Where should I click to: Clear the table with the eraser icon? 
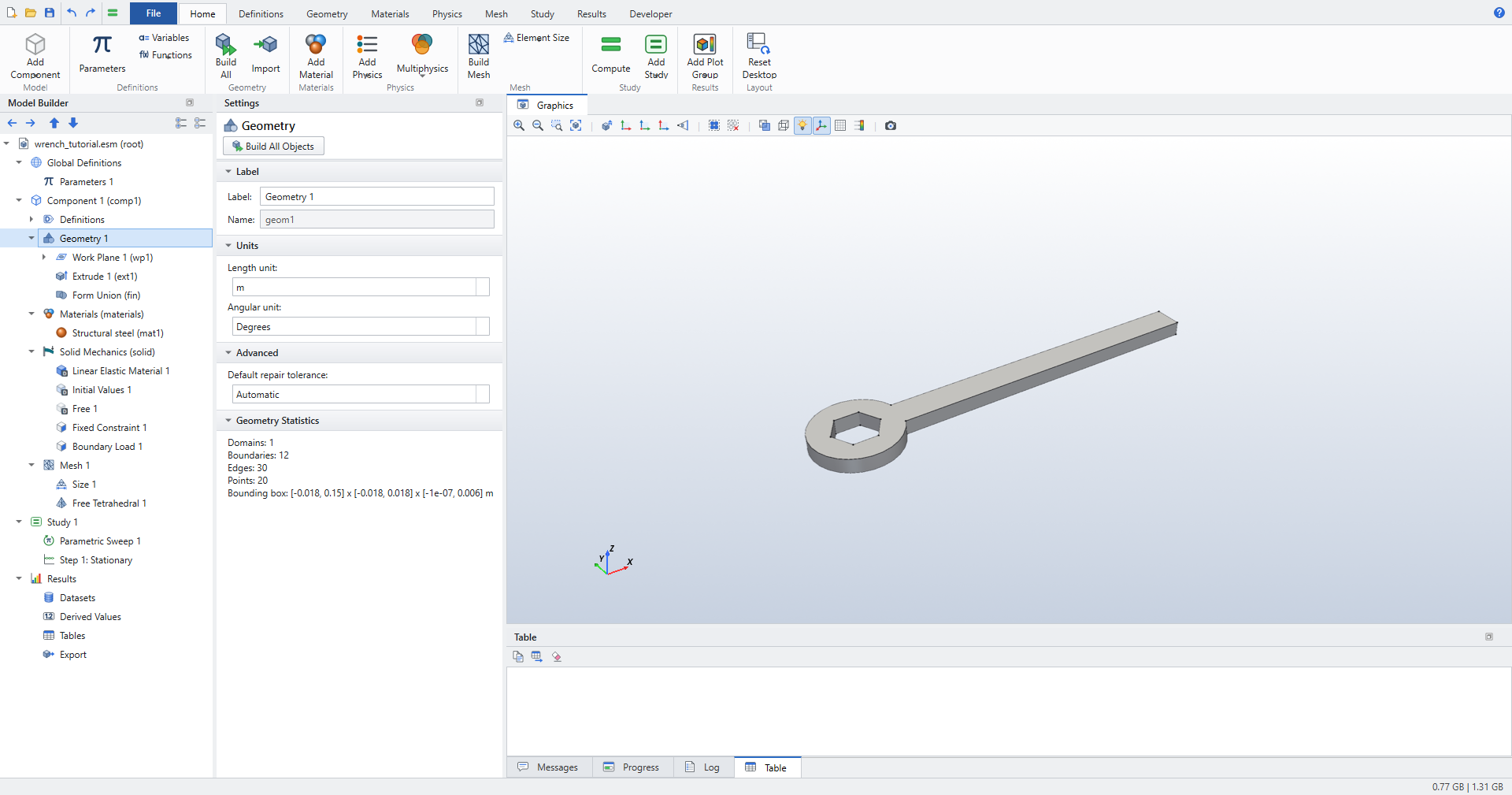(557, 656)
